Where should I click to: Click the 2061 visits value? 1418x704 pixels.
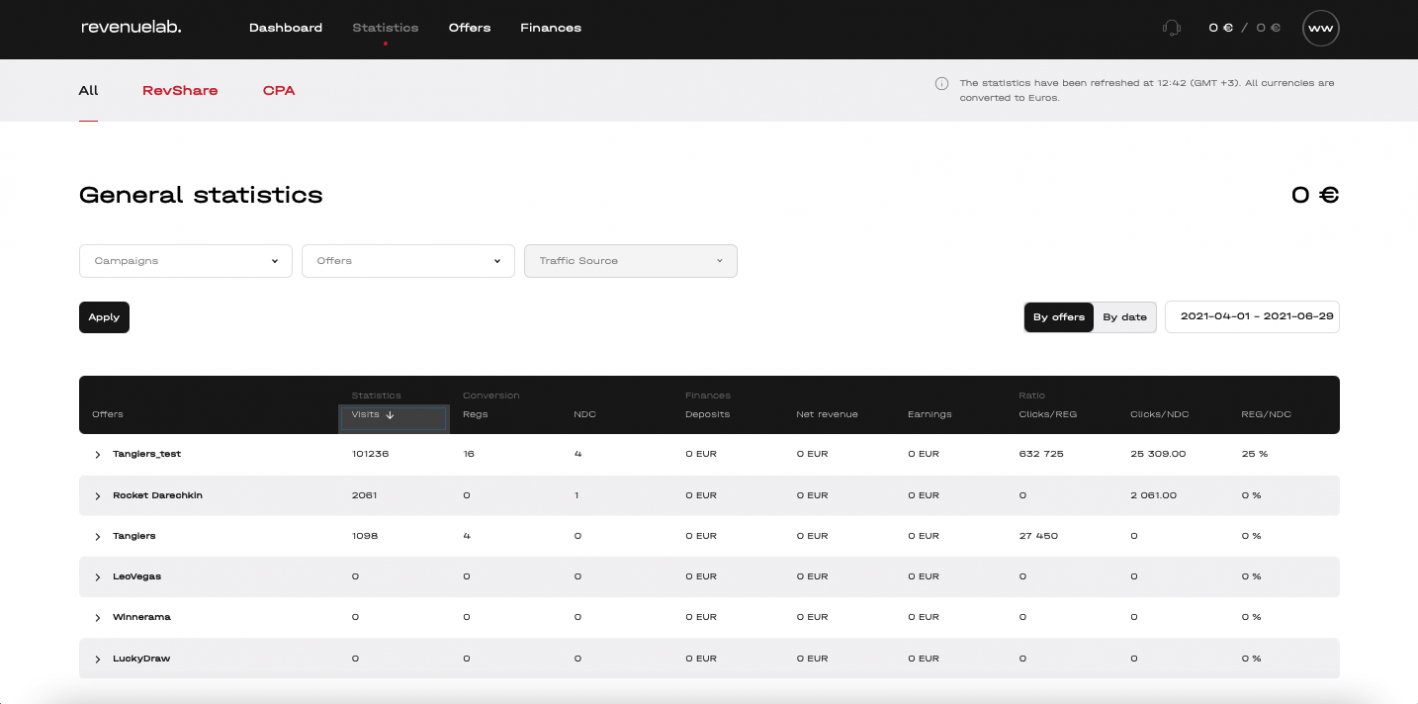pos(364,495)
